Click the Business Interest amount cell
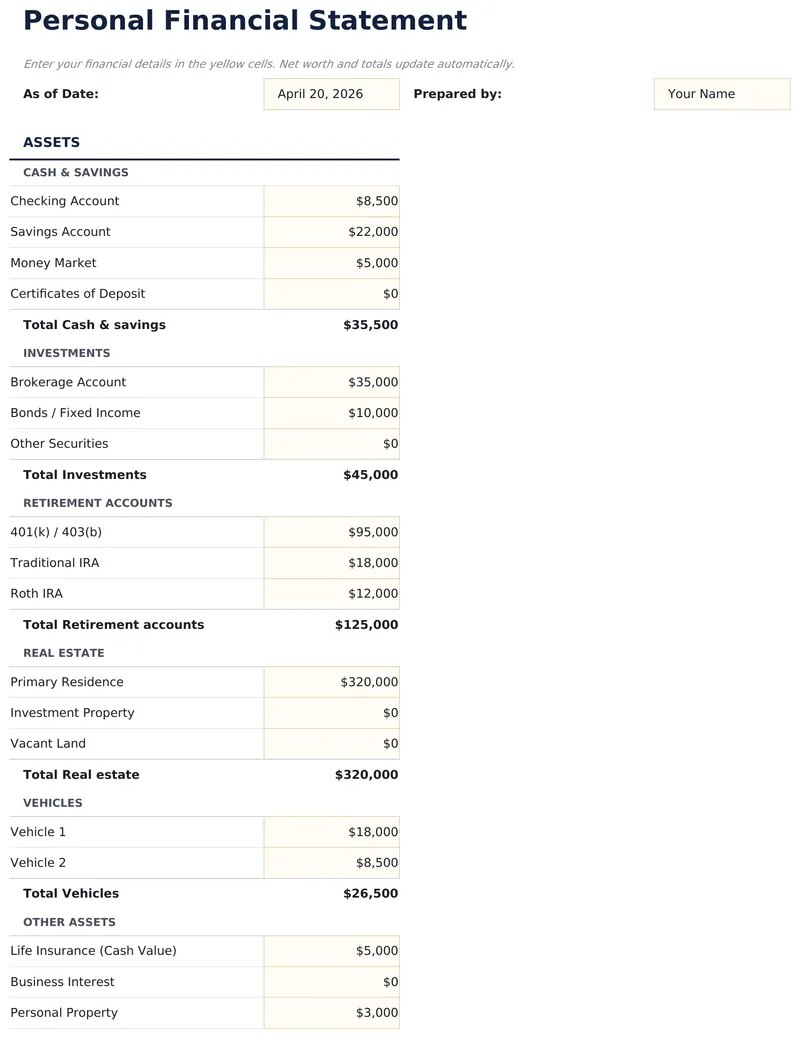 tap(331, 981)
